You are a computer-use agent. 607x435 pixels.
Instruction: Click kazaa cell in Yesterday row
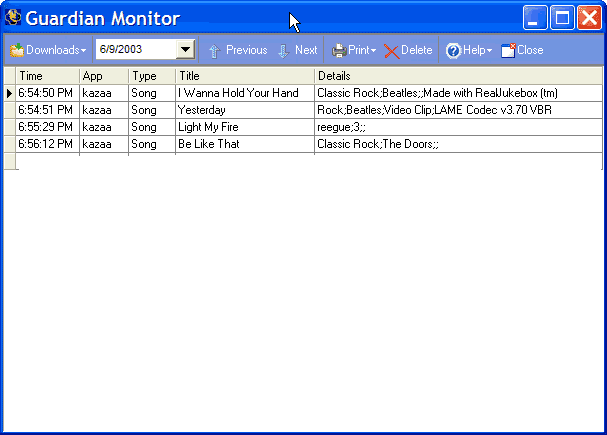click(x=104, y=110)
